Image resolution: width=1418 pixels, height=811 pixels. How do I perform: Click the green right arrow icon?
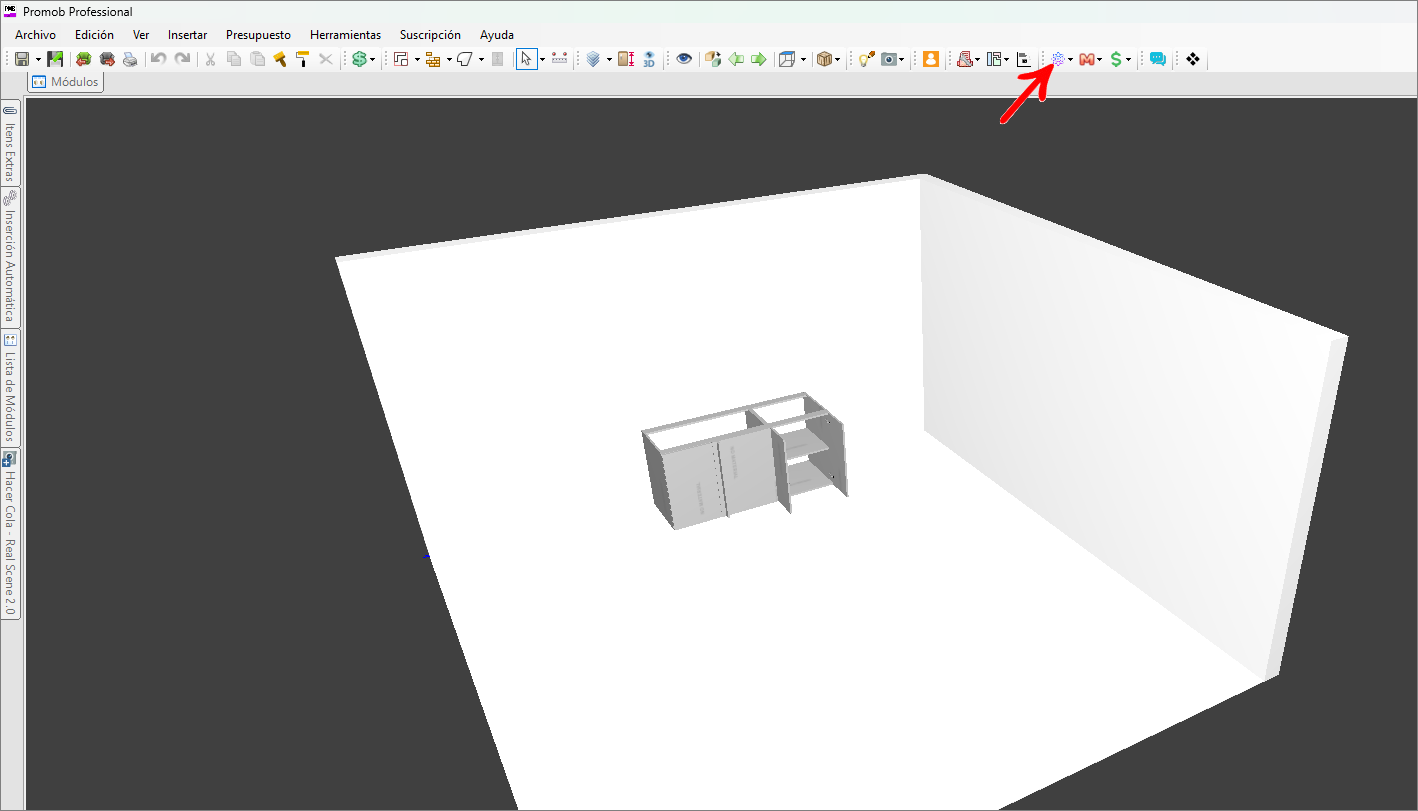(x=759, y=60)
